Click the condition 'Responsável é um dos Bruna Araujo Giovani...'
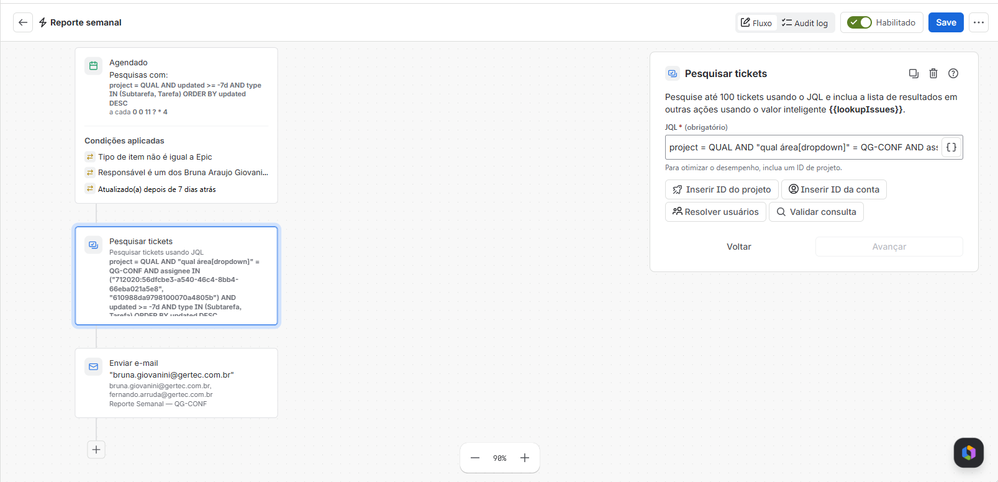998x482 pixels. tap(183, 173)
